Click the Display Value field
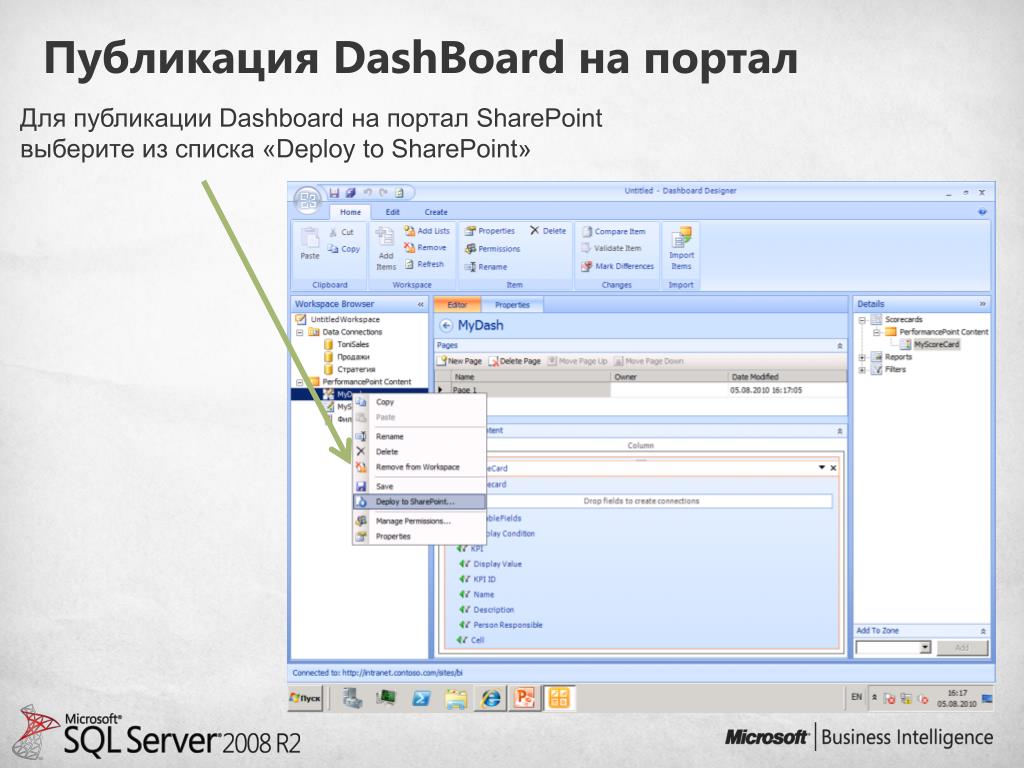 (x=497, y=564)
